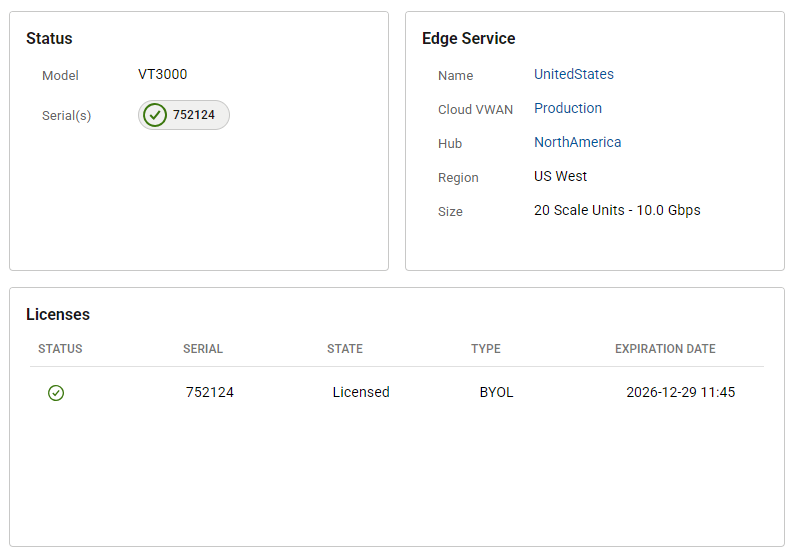Sort by the EXPIRATION DATE column header
793x553 pixels.
point(664,349)
